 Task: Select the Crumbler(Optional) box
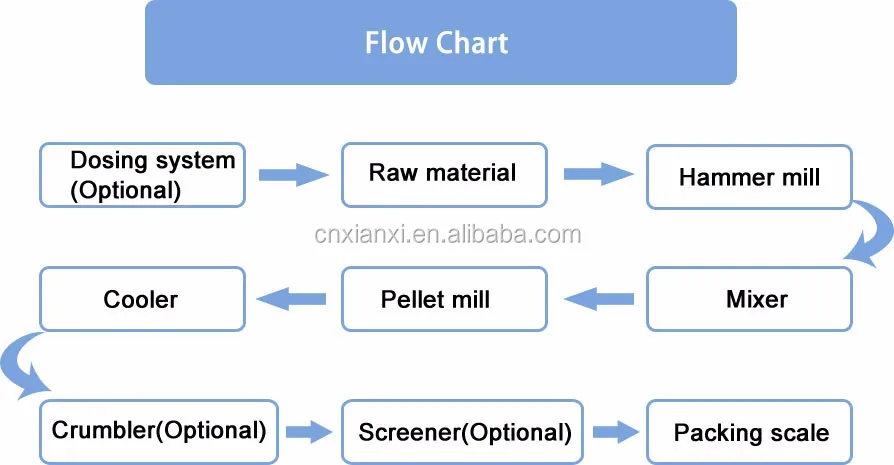pos(158,431)
